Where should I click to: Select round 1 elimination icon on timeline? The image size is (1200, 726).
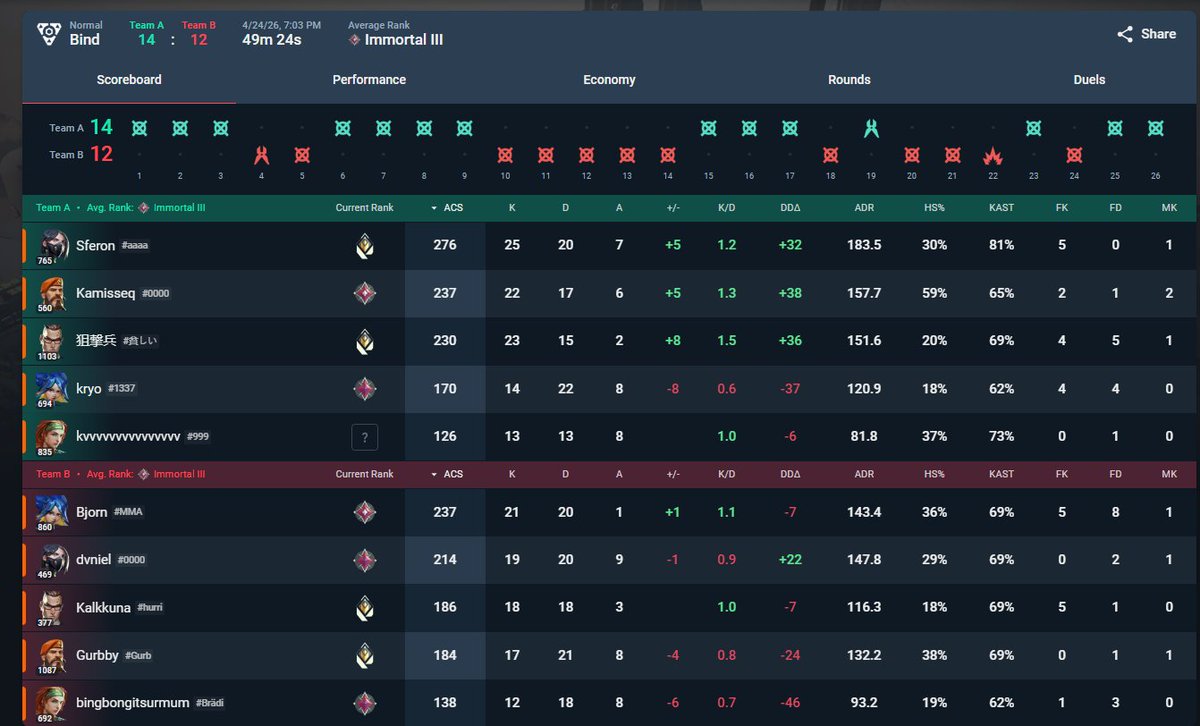139,128
